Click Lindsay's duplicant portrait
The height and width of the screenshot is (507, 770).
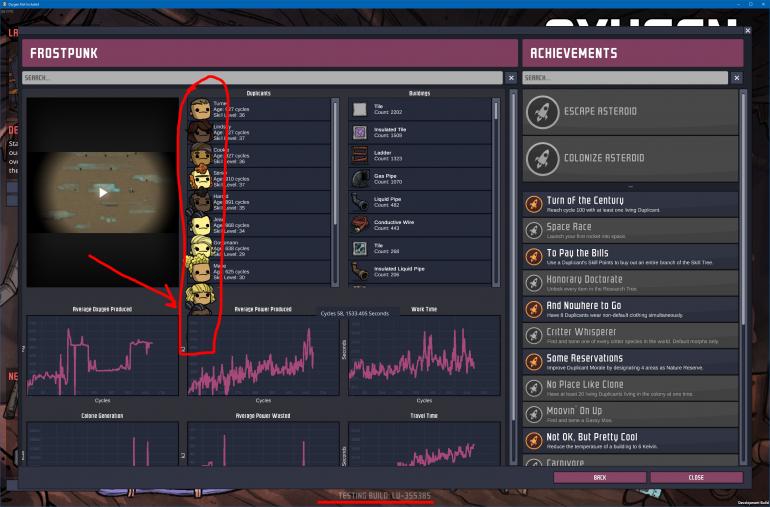click(200, 132)
